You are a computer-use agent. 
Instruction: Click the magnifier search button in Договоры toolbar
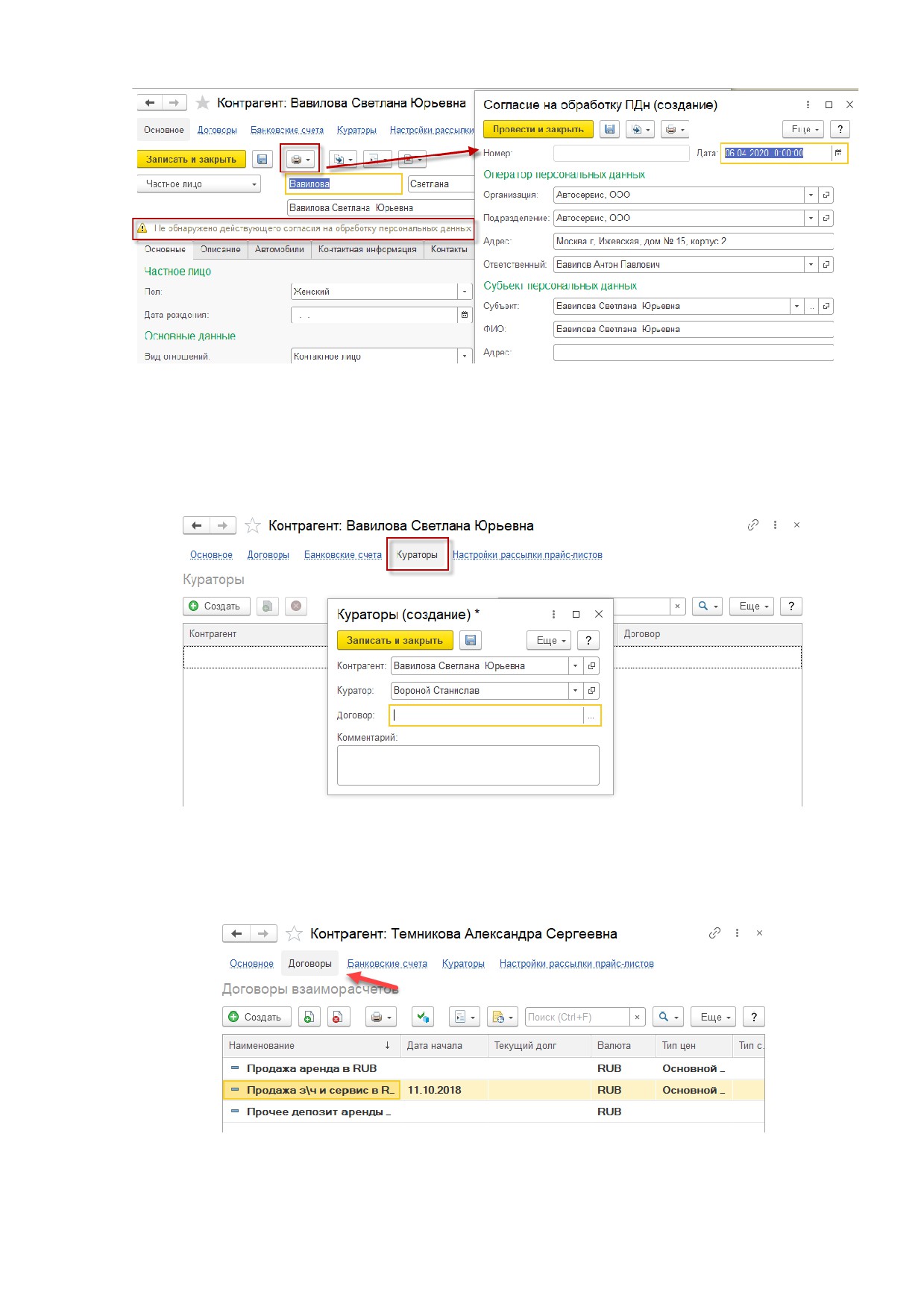[667, 1017]
